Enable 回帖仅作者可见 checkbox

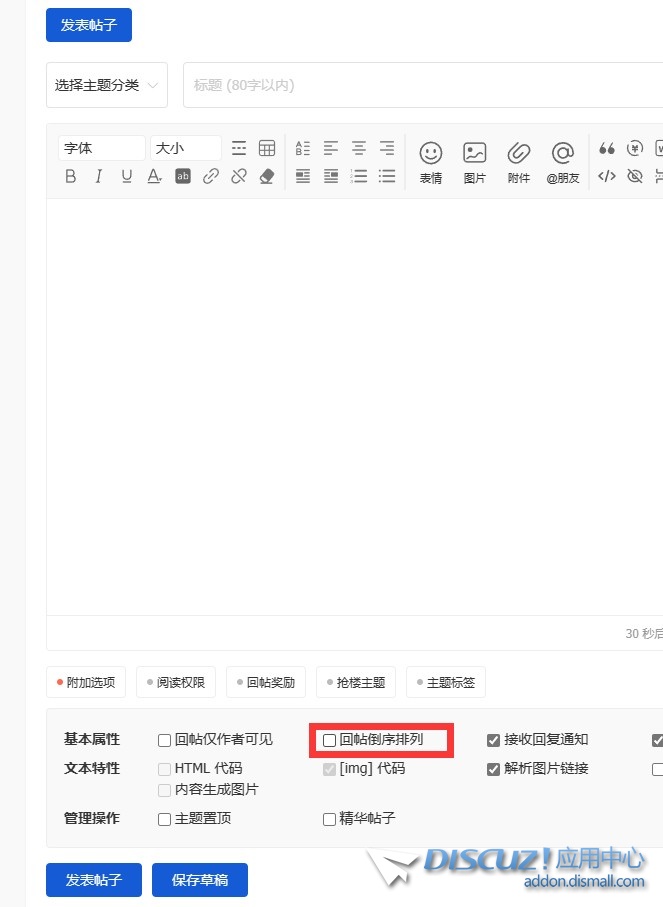[164, 740]
